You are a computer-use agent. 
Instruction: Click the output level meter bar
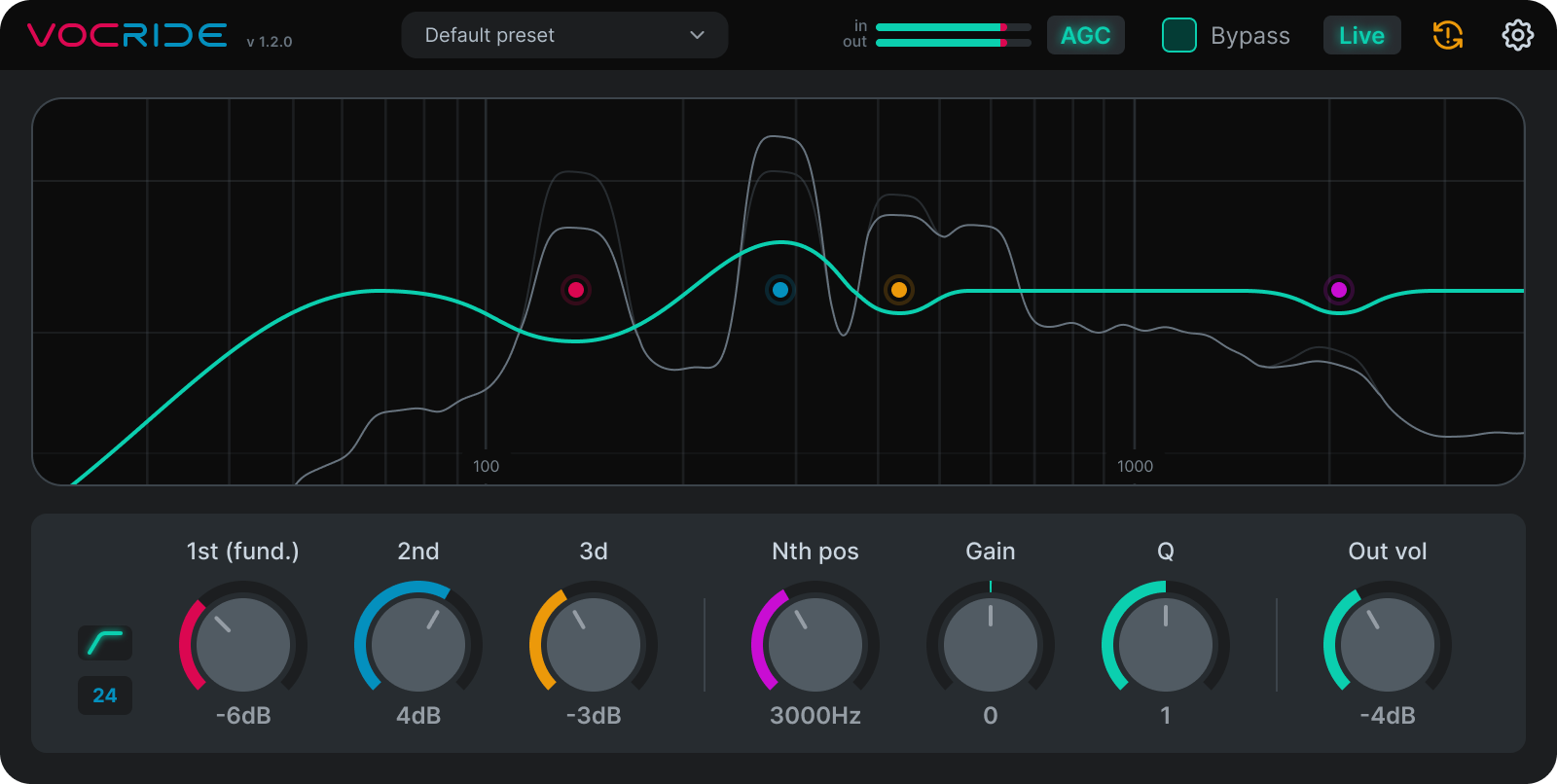(x=954, y=43)
